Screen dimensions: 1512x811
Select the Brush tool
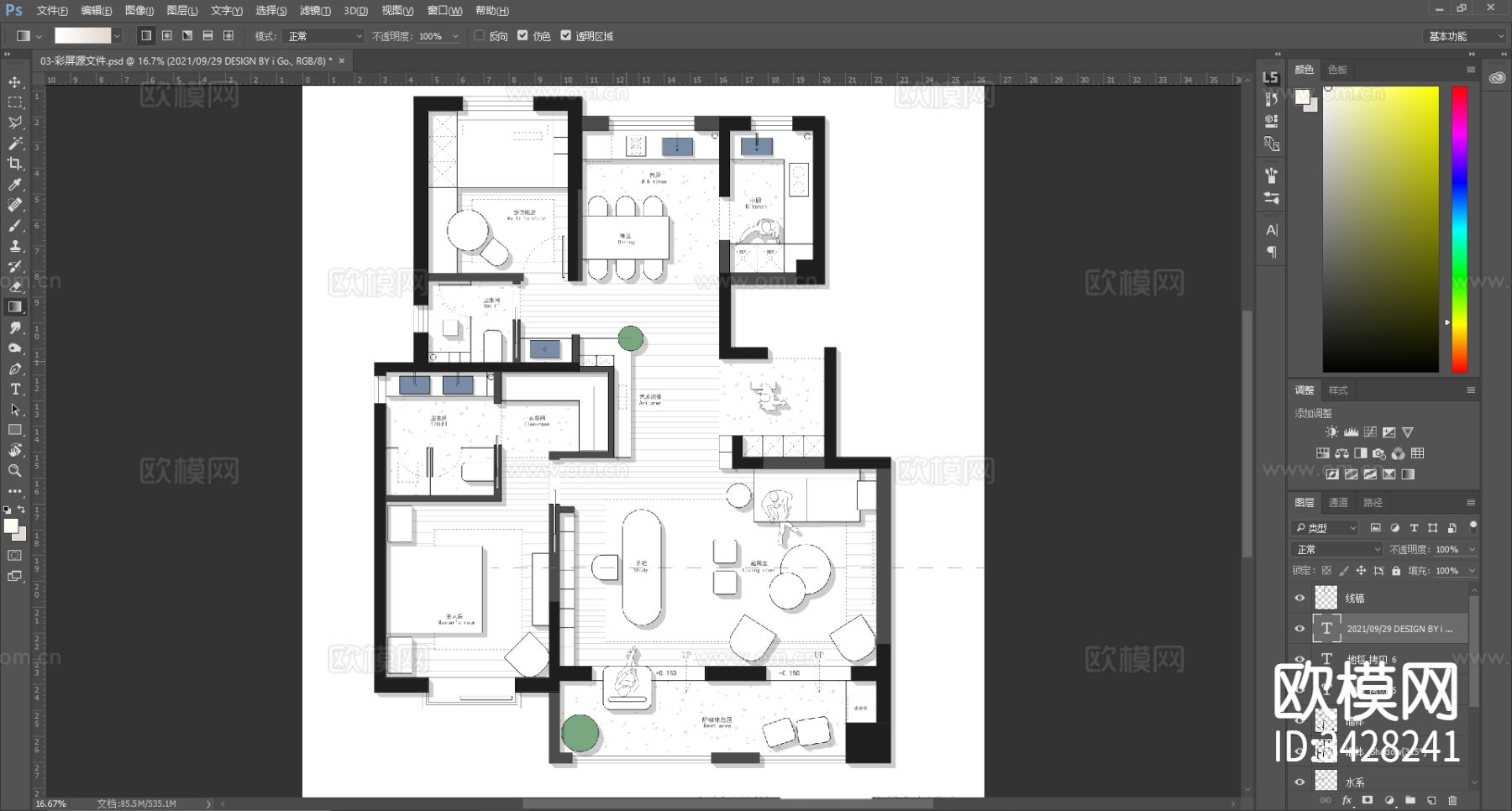click(x=15, y=225)
